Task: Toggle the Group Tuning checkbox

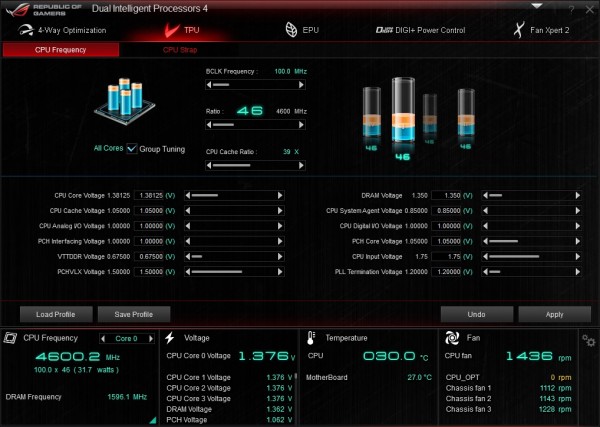Action: coord(132,148)
